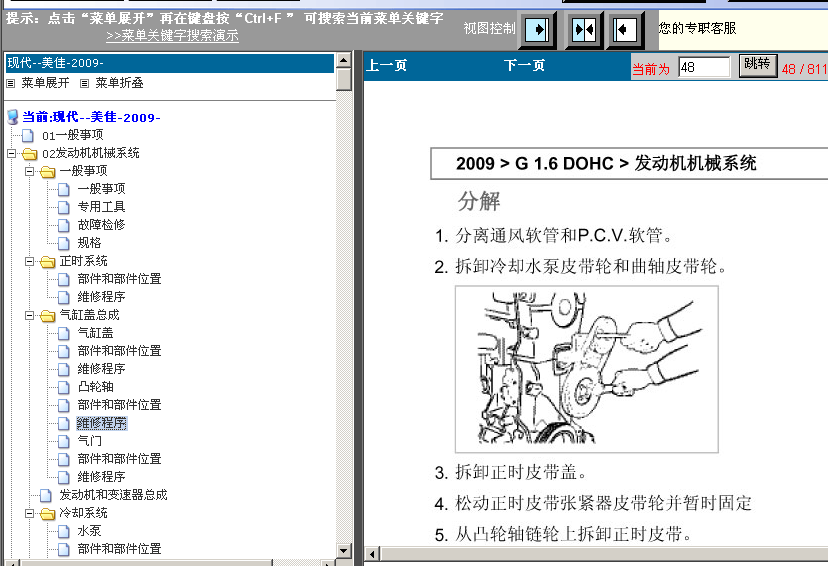The image size is (828, 566).
Task: Open the 凸轮轴 tree item
Action: 96,387
